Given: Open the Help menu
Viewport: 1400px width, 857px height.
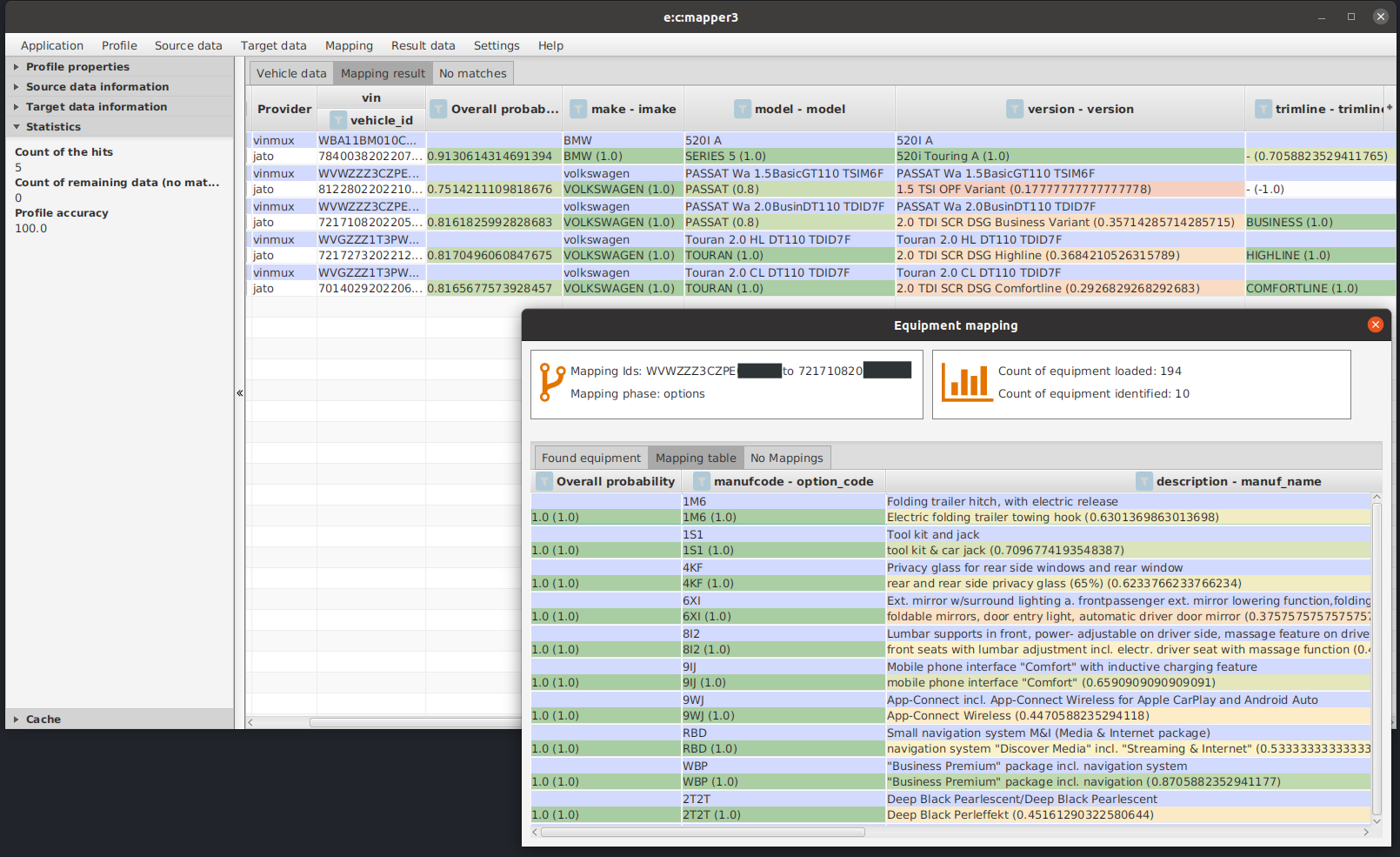Looking at the screenshot, I should [x=550, y=46].
